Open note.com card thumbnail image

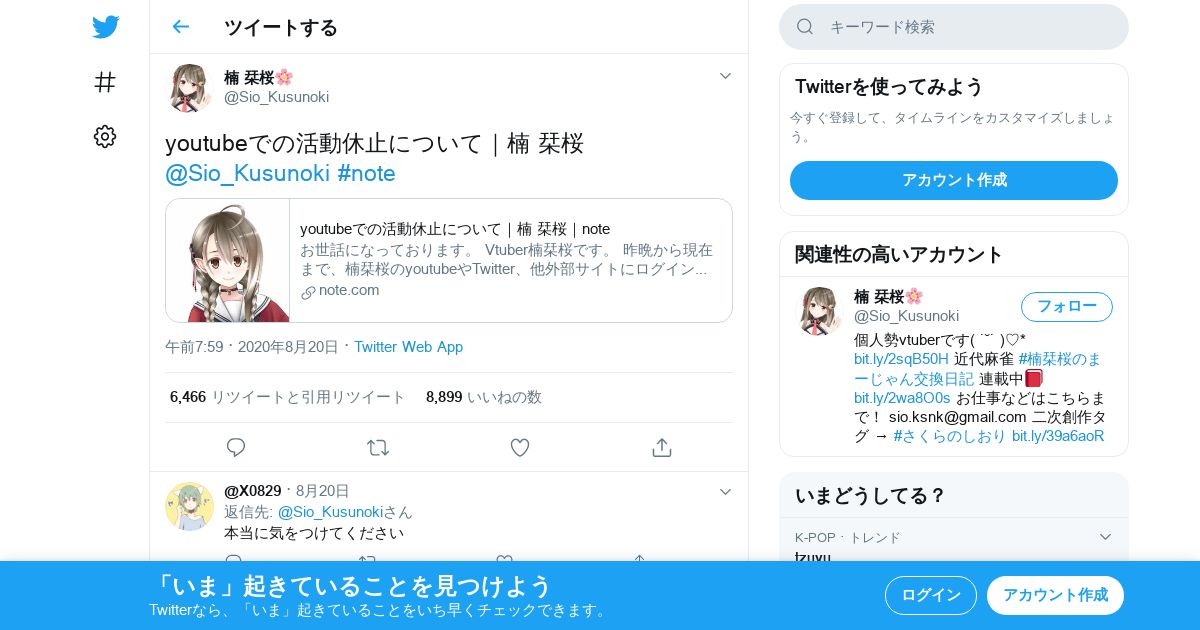[228, 261]
